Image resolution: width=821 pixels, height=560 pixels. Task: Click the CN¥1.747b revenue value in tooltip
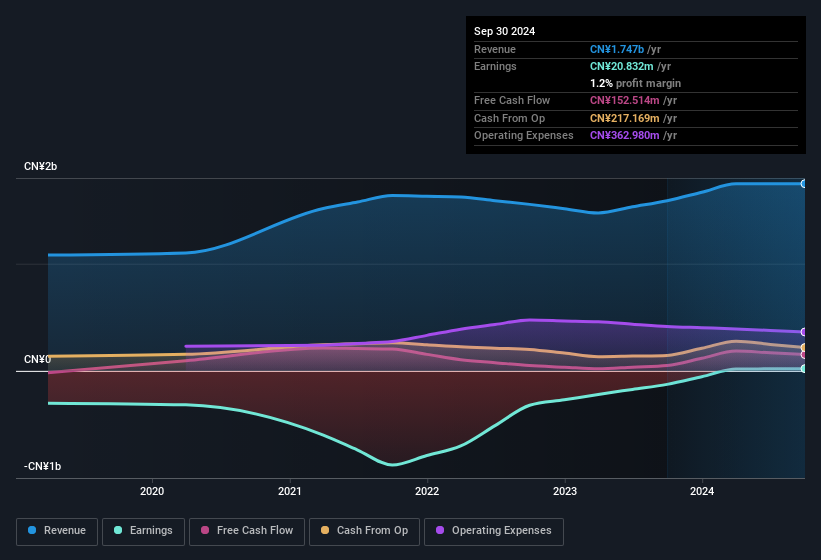point(620,49)
